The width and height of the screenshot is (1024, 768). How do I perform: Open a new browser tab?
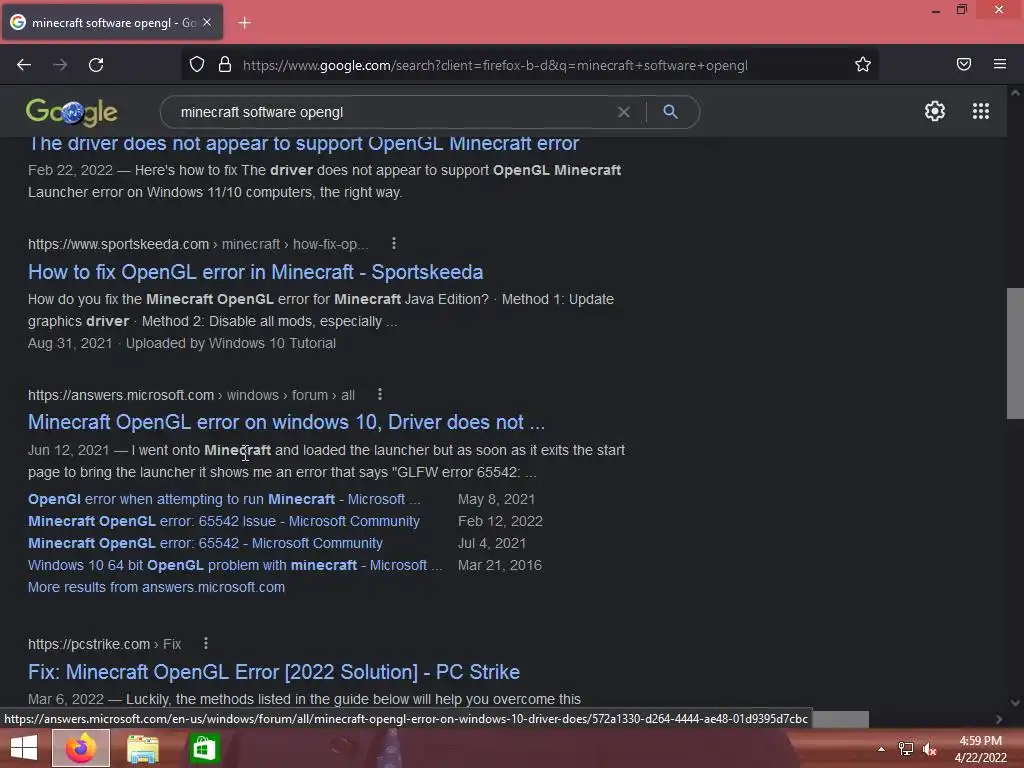coord(244,23)
